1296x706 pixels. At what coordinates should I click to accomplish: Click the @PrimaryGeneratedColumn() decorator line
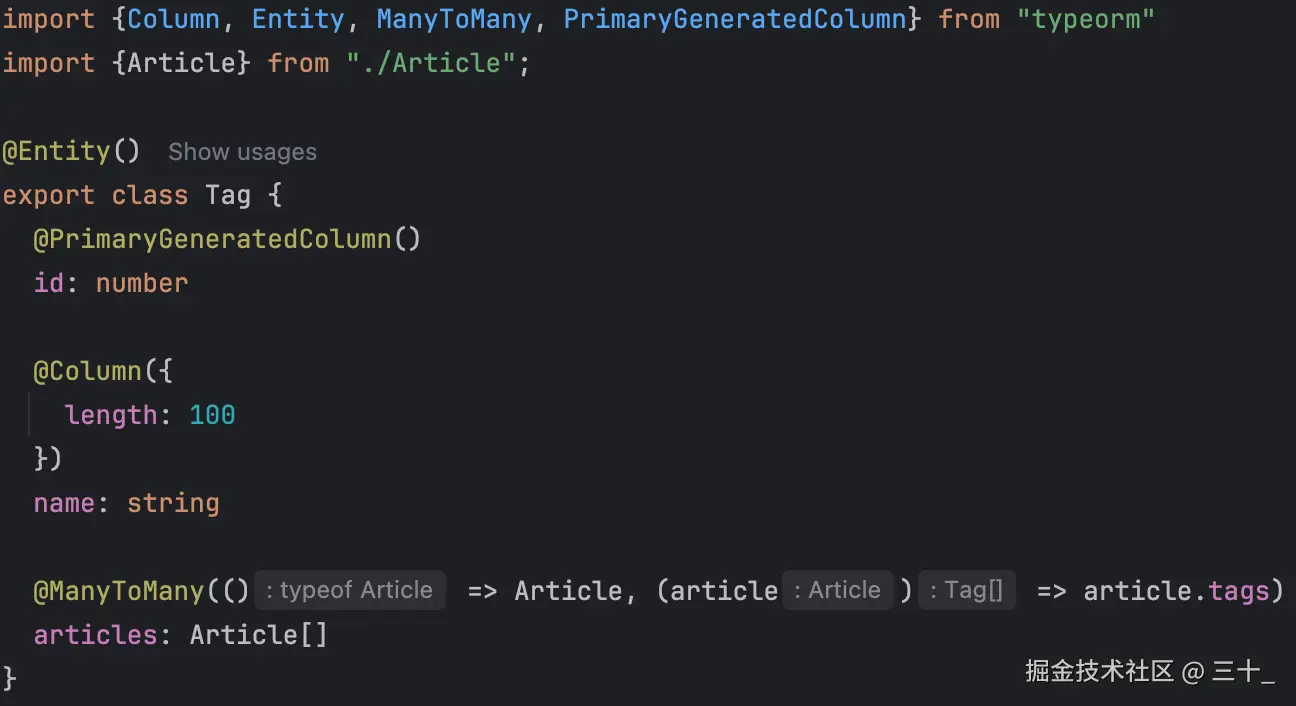pyautogui.click(x=227, y=239)
